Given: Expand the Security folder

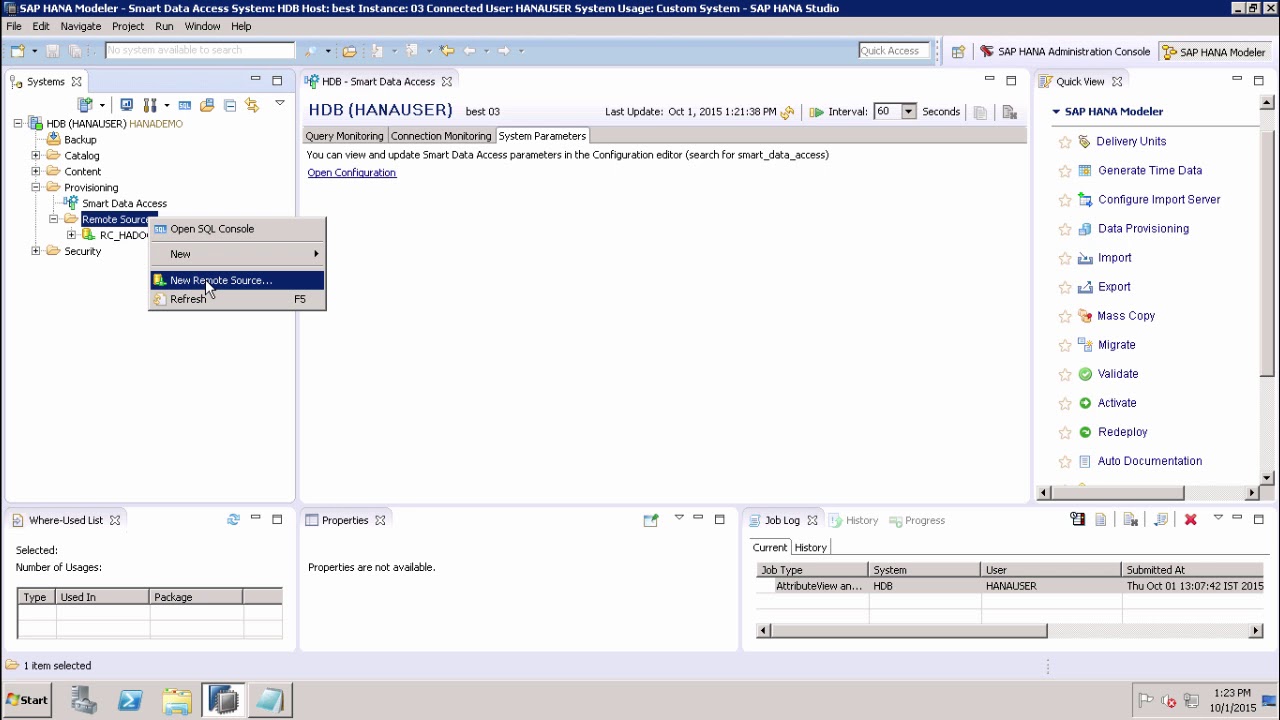Looking at the screenshot, I should [36, 251].
